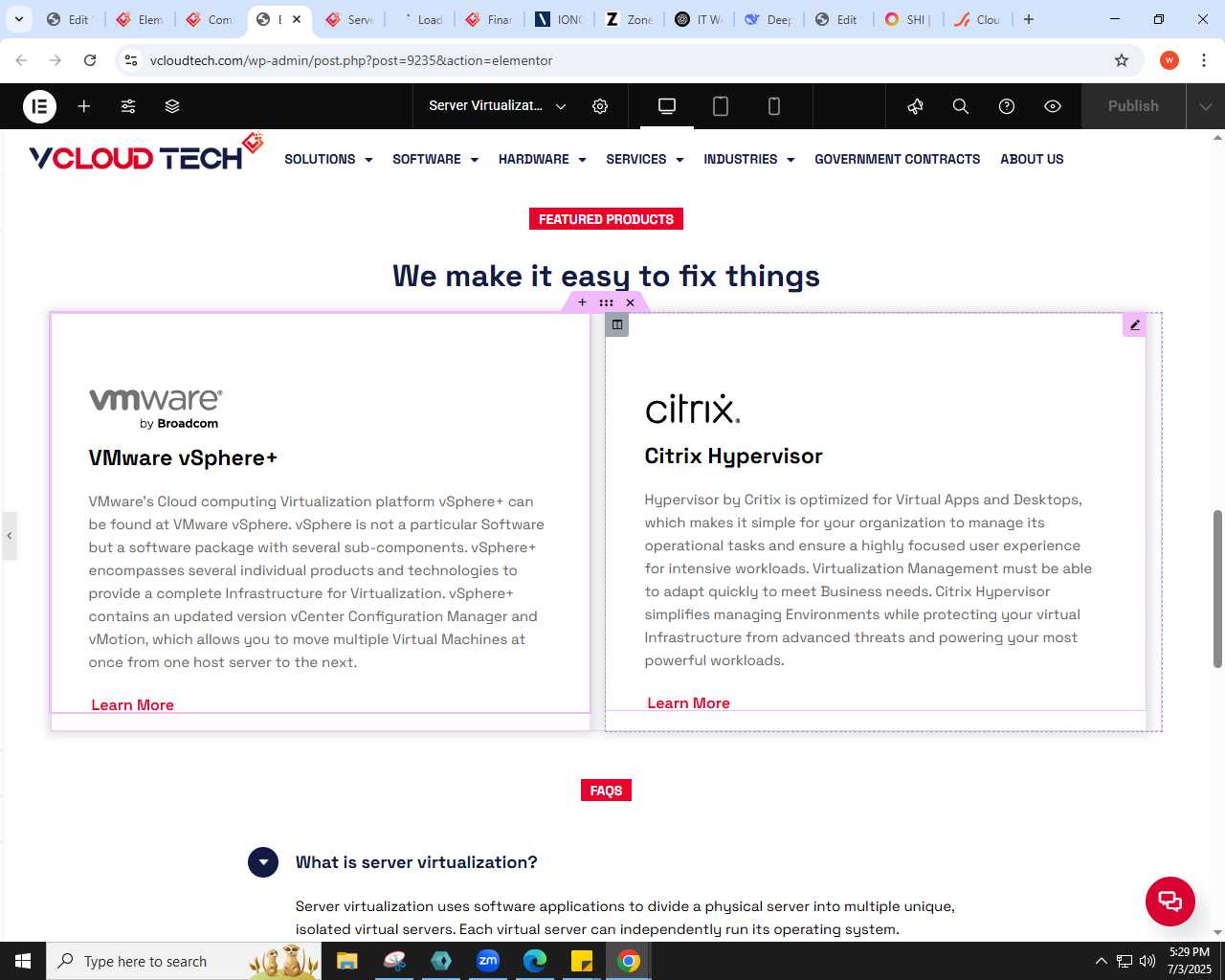Open Elementor Finder search icon

(x=961, y=106)
